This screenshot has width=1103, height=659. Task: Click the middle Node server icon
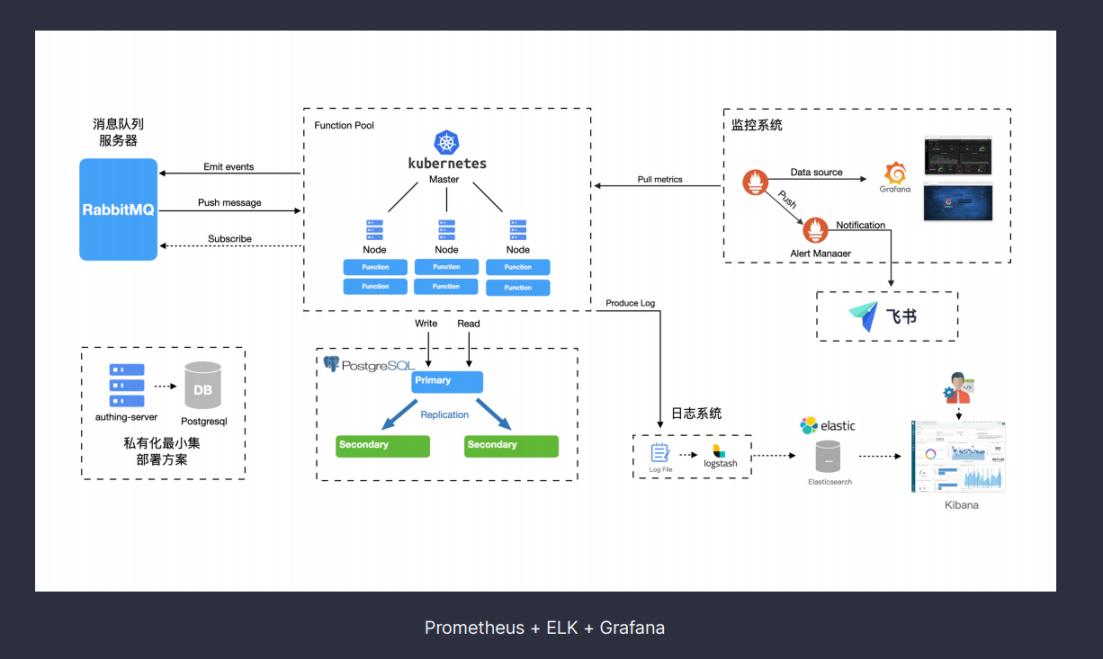click(446, 229)
